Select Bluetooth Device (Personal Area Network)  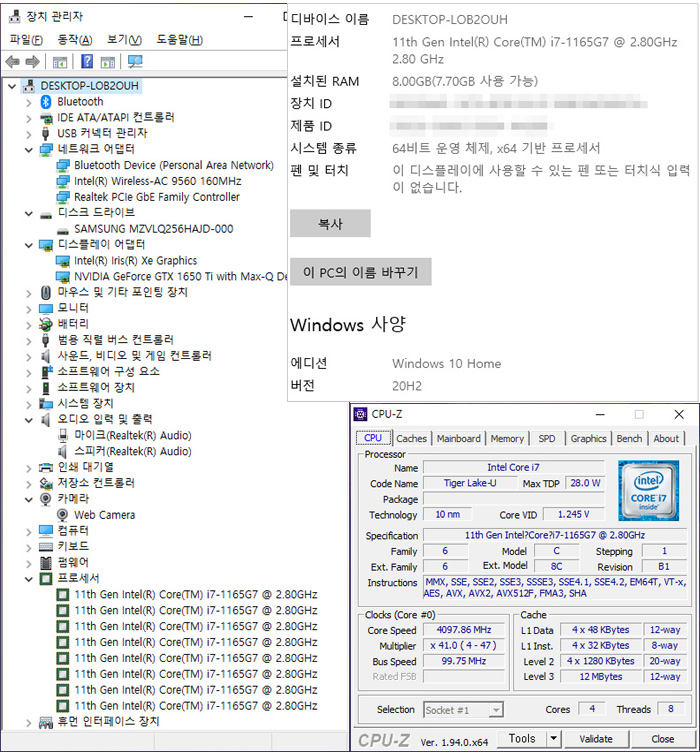pyautogui.click(x=174, y=165)
